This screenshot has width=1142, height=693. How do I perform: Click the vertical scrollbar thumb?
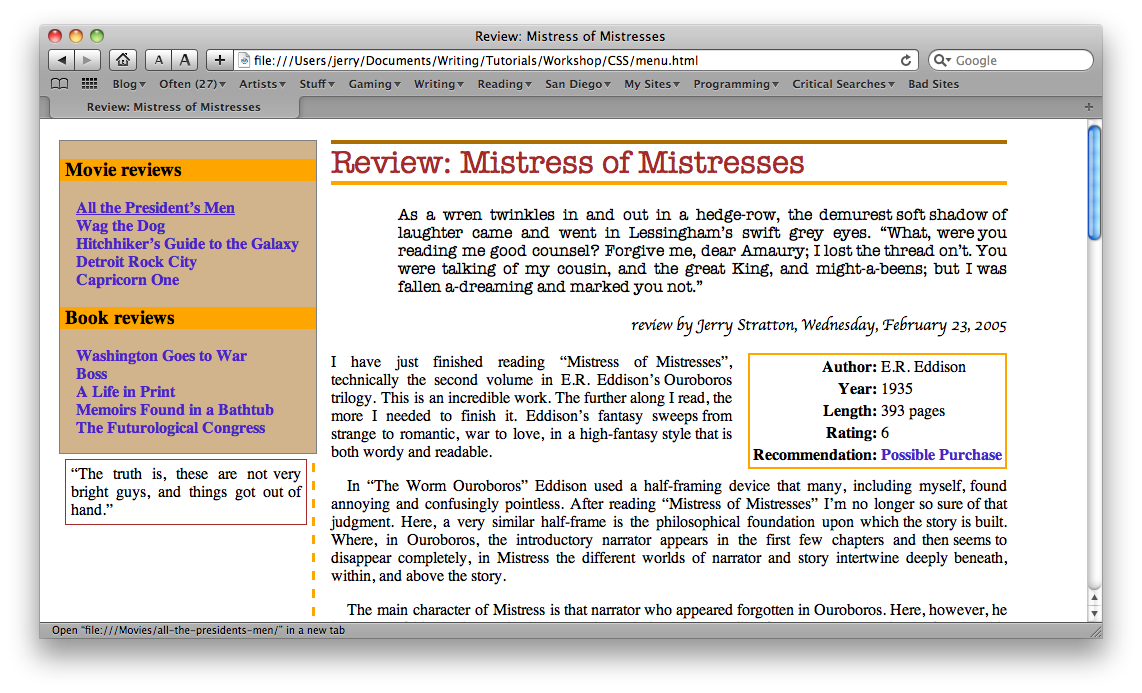1094,182
